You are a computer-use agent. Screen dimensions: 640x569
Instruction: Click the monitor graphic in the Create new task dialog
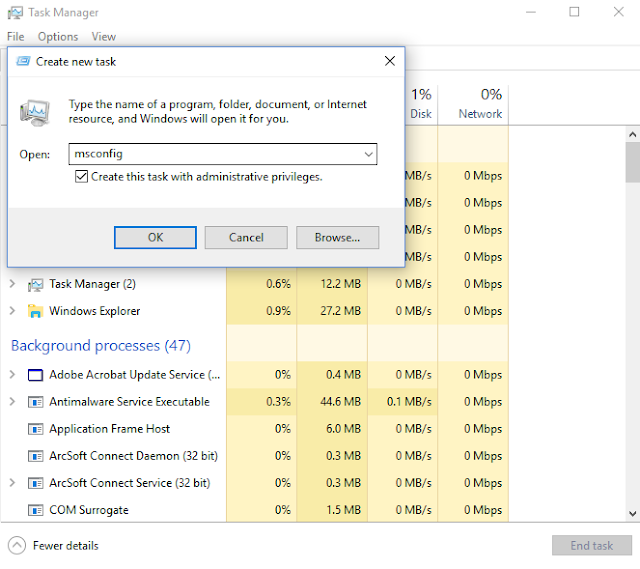point(35,112)
